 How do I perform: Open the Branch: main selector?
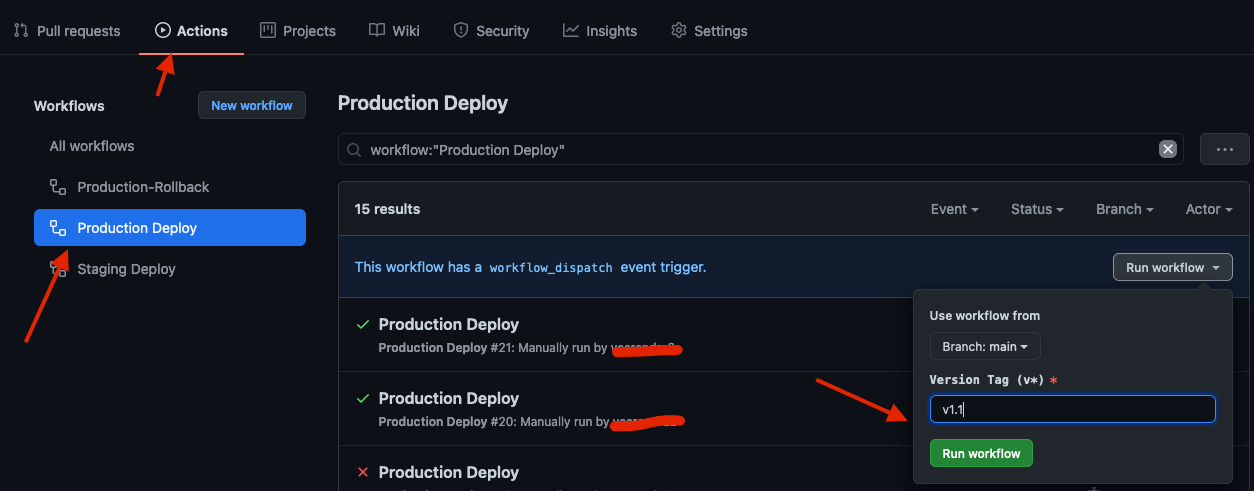tap(985, 346)
